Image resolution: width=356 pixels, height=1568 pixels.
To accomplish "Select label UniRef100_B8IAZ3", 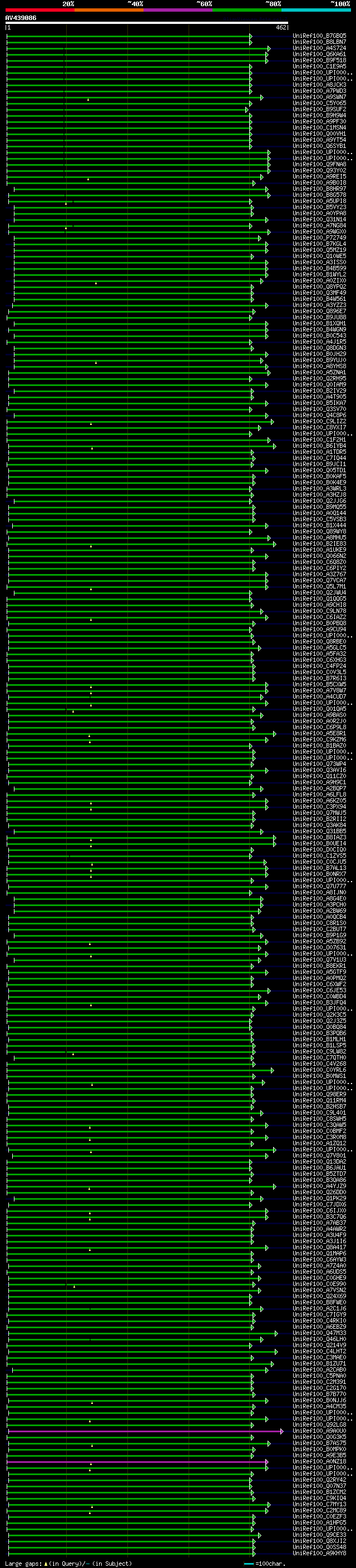I will point(319,838).
